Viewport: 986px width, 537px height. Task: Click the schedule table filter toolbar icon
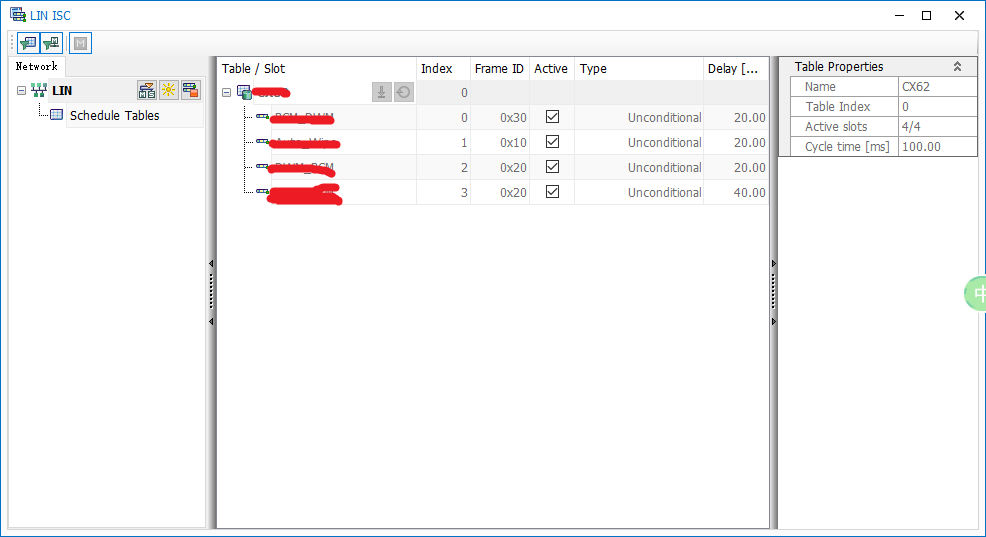[x=28, y=43]
